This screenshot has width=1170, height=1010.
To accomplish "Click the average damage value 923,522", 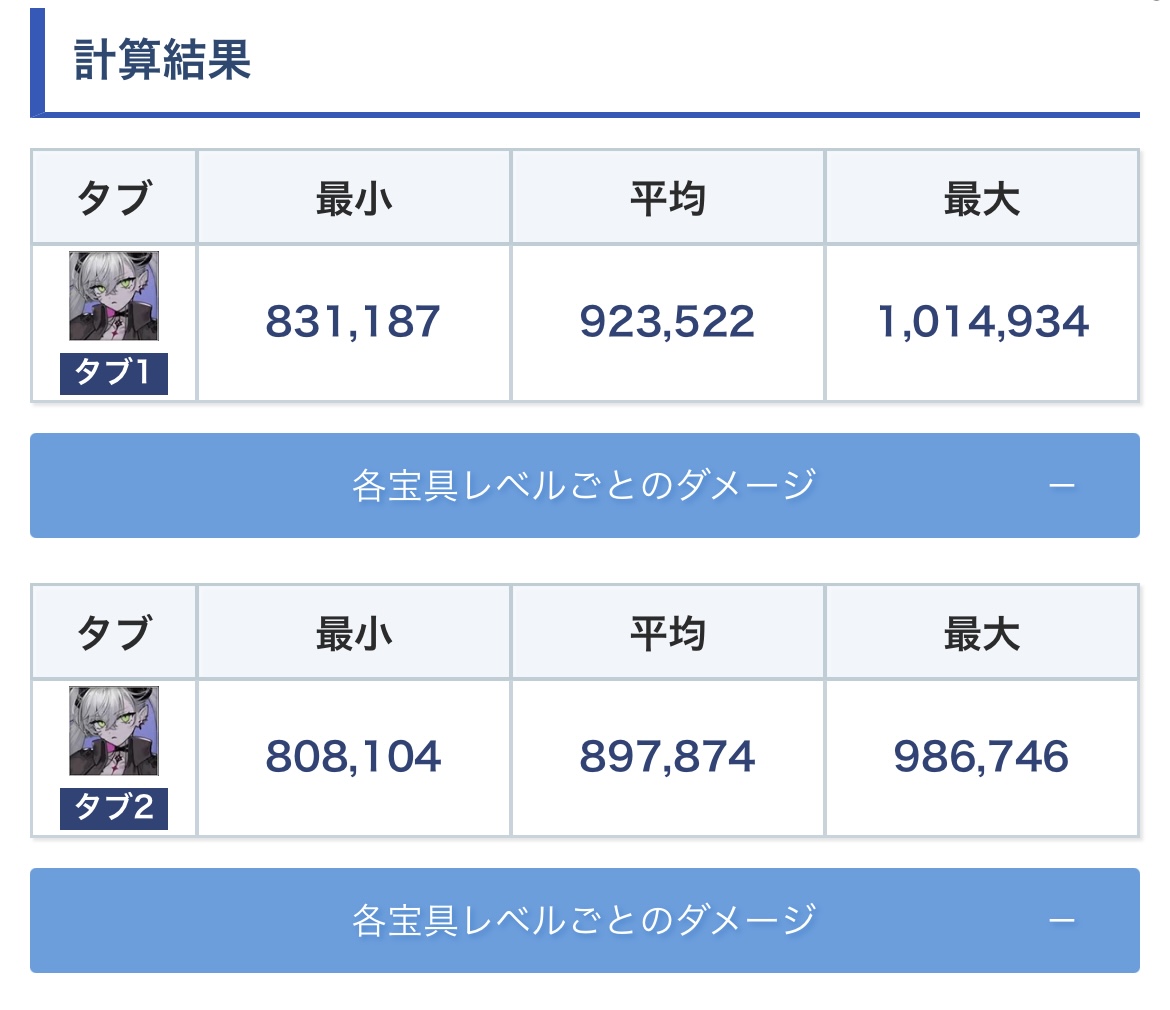I will (667, 322).
